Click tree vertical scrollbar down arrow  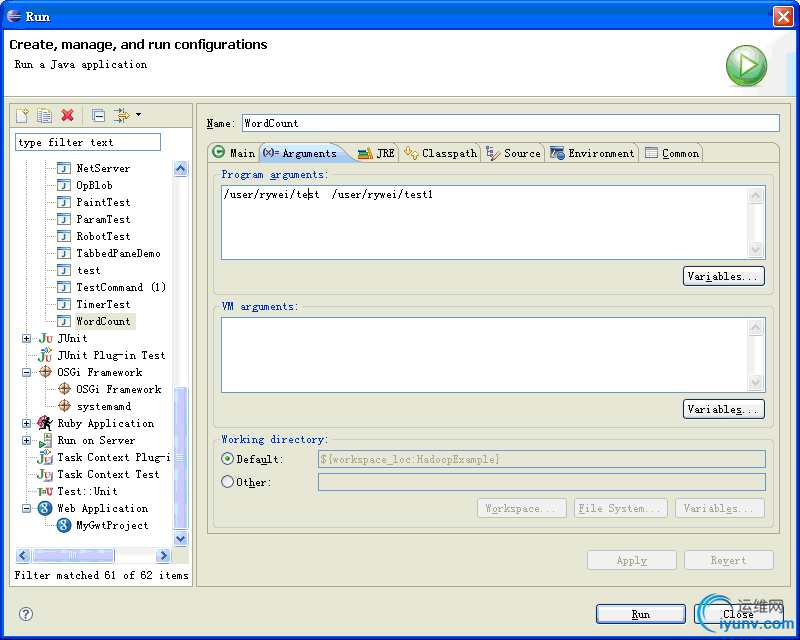click(x=181, y=538)
